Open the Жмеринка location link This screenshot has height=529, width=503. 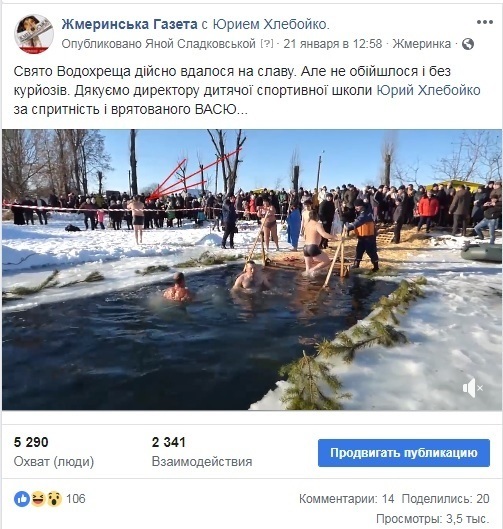(421, 44)
